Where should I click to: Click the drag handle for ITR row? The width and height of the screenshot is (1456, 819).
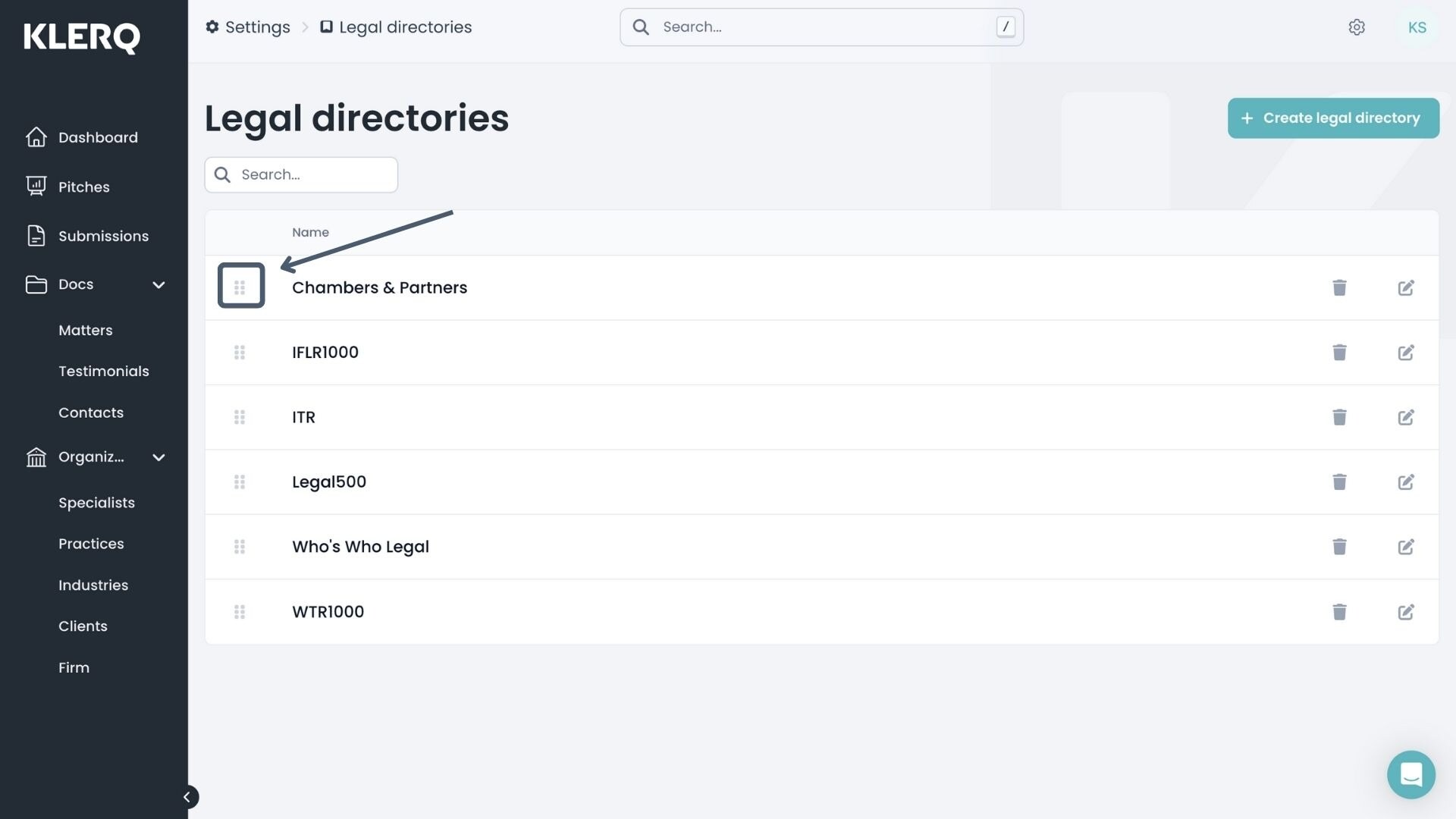(x=240, y=417)
